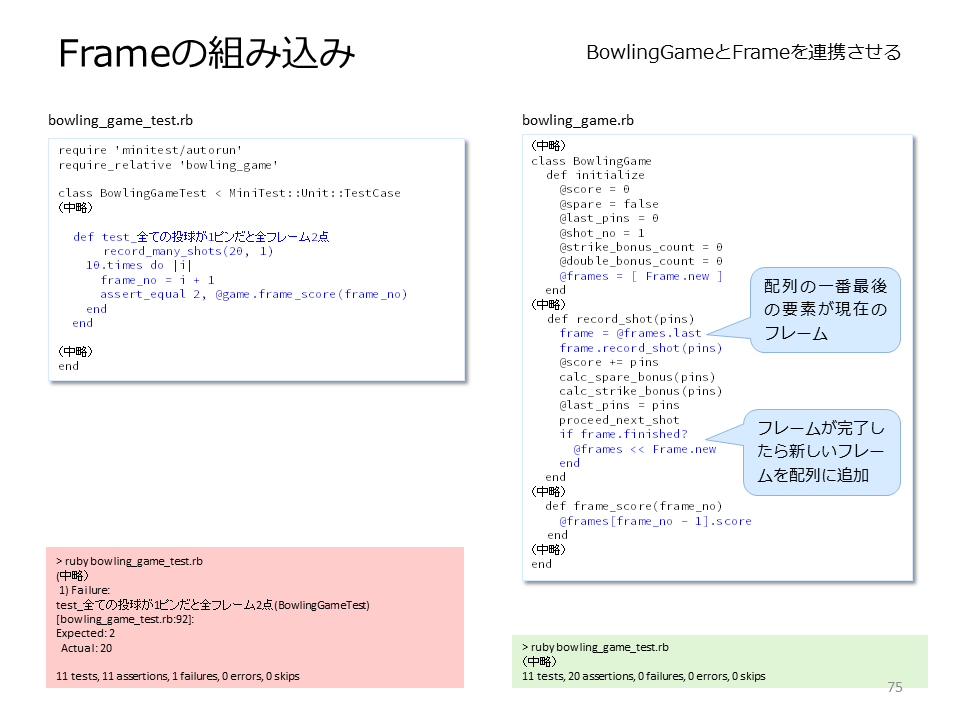This screenshot has width=960, height=720.
Task: Click the '@spare = false' line
Action: 609,204
